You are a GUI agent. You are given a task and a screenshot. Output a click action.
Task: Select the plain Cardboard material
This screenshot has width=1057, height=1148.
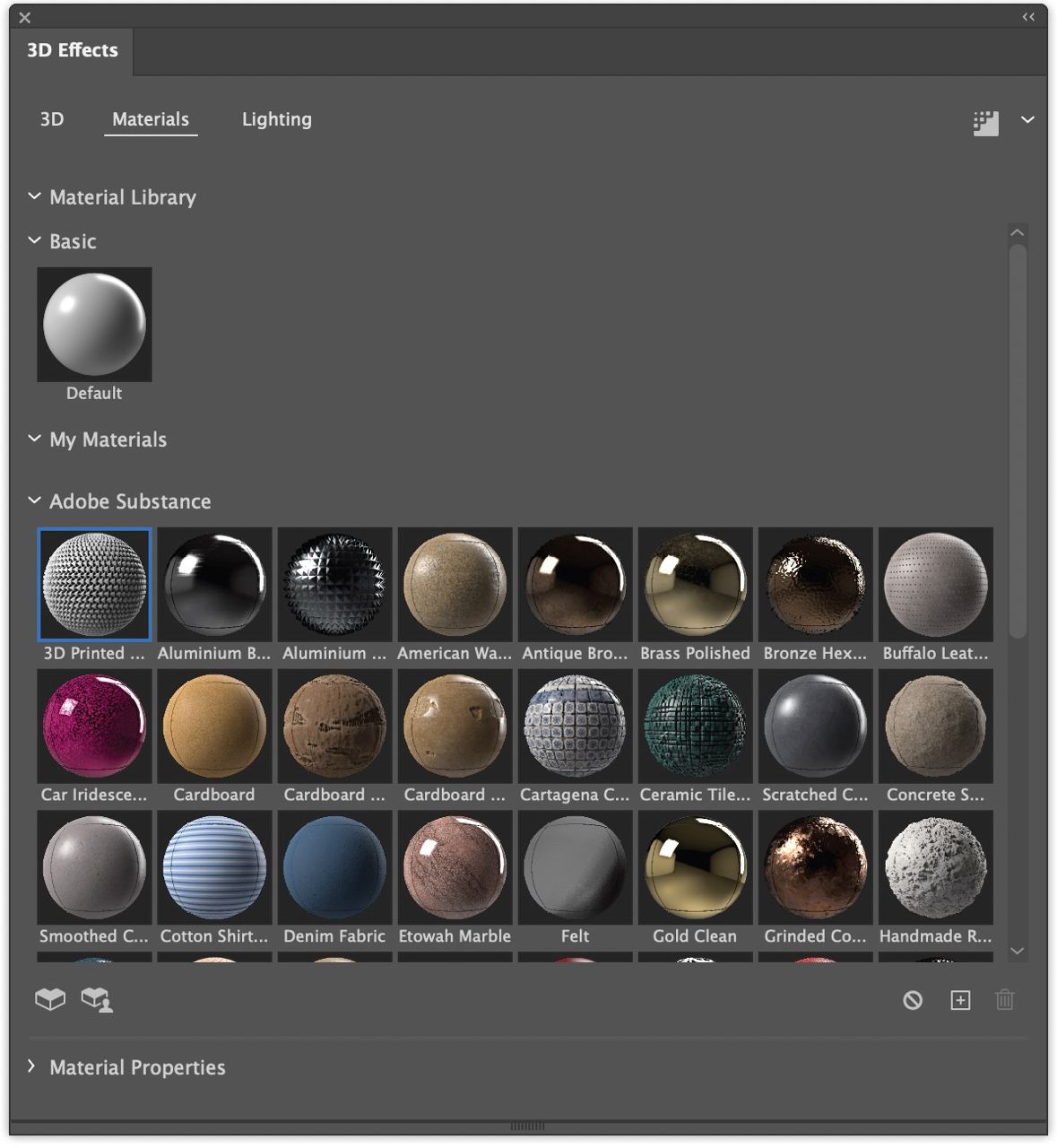coord(214,726)
